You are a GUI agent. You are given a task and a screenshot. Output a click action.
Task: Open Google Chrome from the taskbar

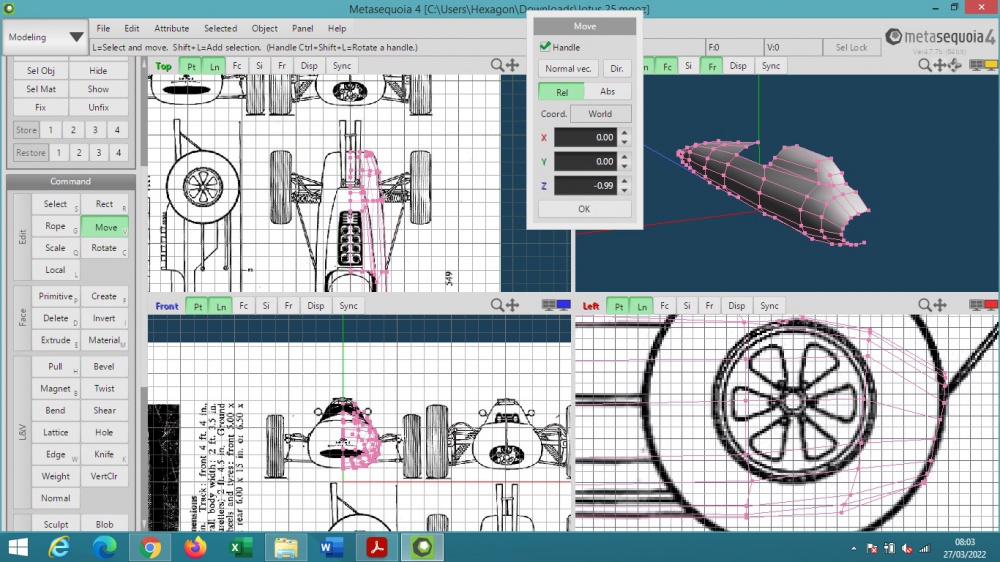click(x=150, y=547)
